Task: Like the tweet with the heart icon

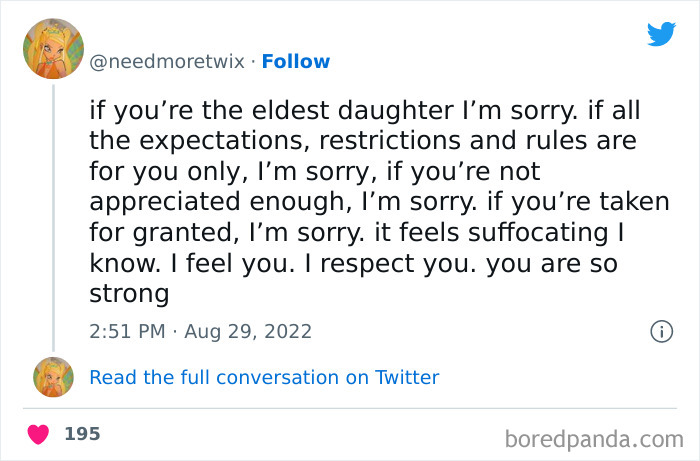Action: tap(38, 435)
